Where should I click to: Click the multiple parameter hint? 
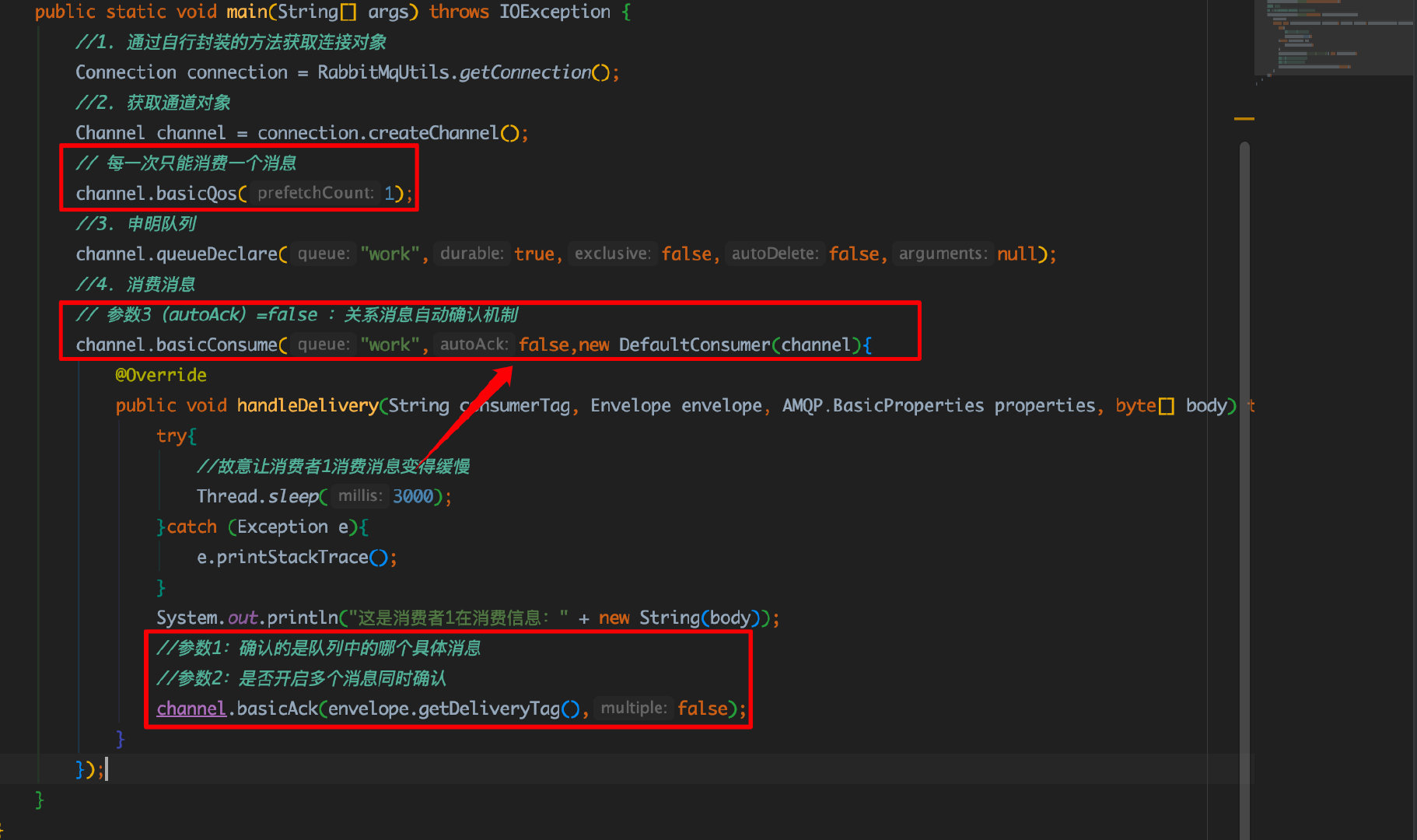coord(634,709)
